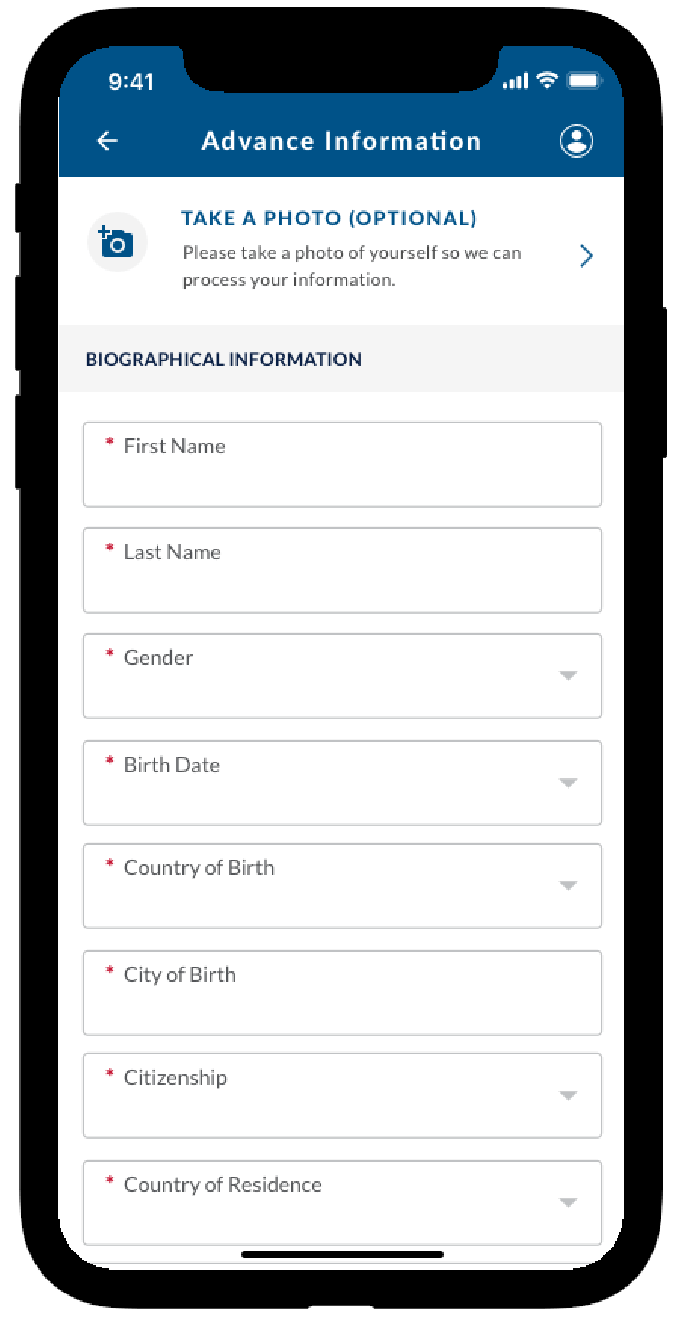Viewport: 684px width, 1317px height.
Task: Tap the back arrow in header
Action: click(x=107, y=141)
